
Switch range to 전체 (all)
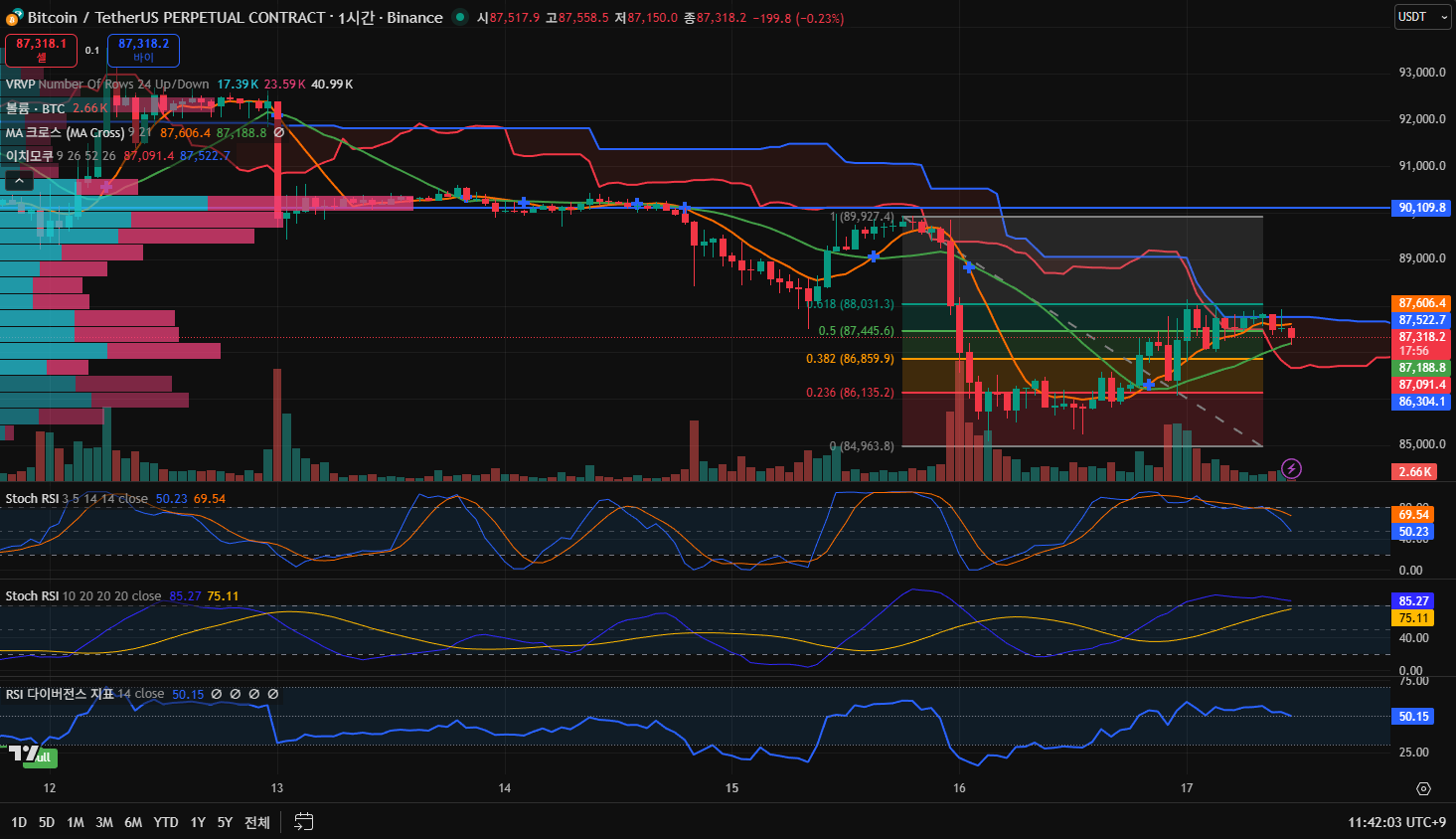[256, 822]
